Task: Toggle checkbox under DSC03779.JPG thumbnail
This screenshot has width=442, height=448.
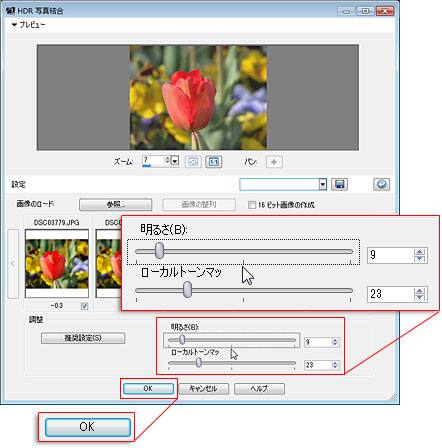Action: point(85,306)
